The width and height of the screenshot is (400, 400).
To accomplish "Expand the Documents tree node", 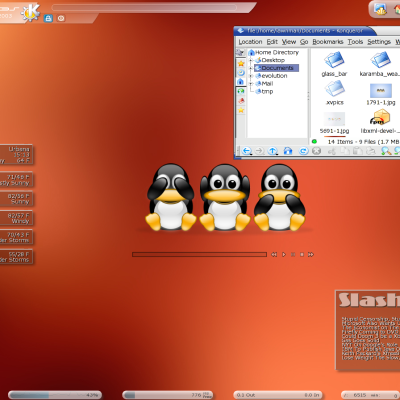I will tap(251, 68).
